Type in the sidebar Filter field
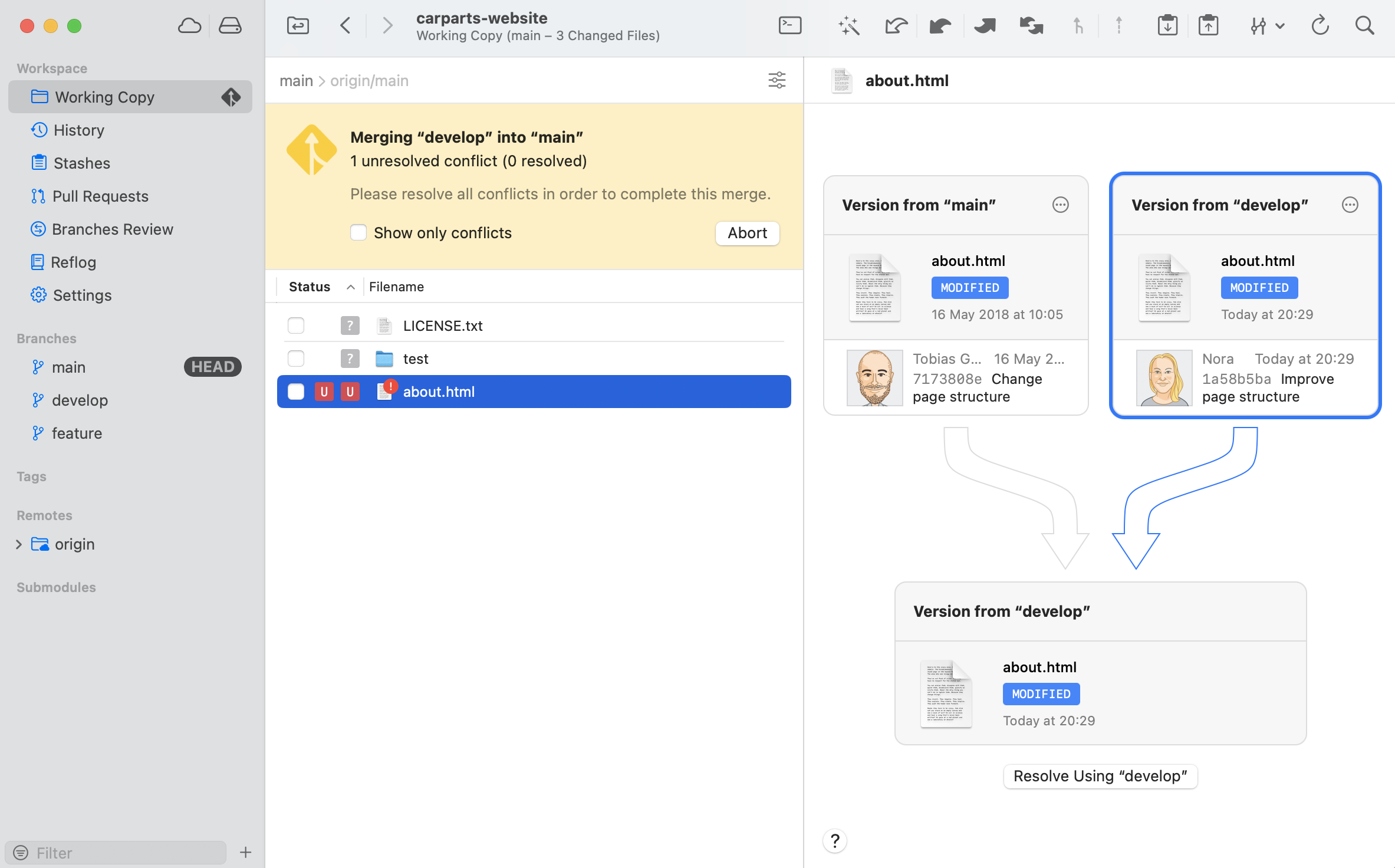Viewport: 1395px width, 868px height. [124, 853]
